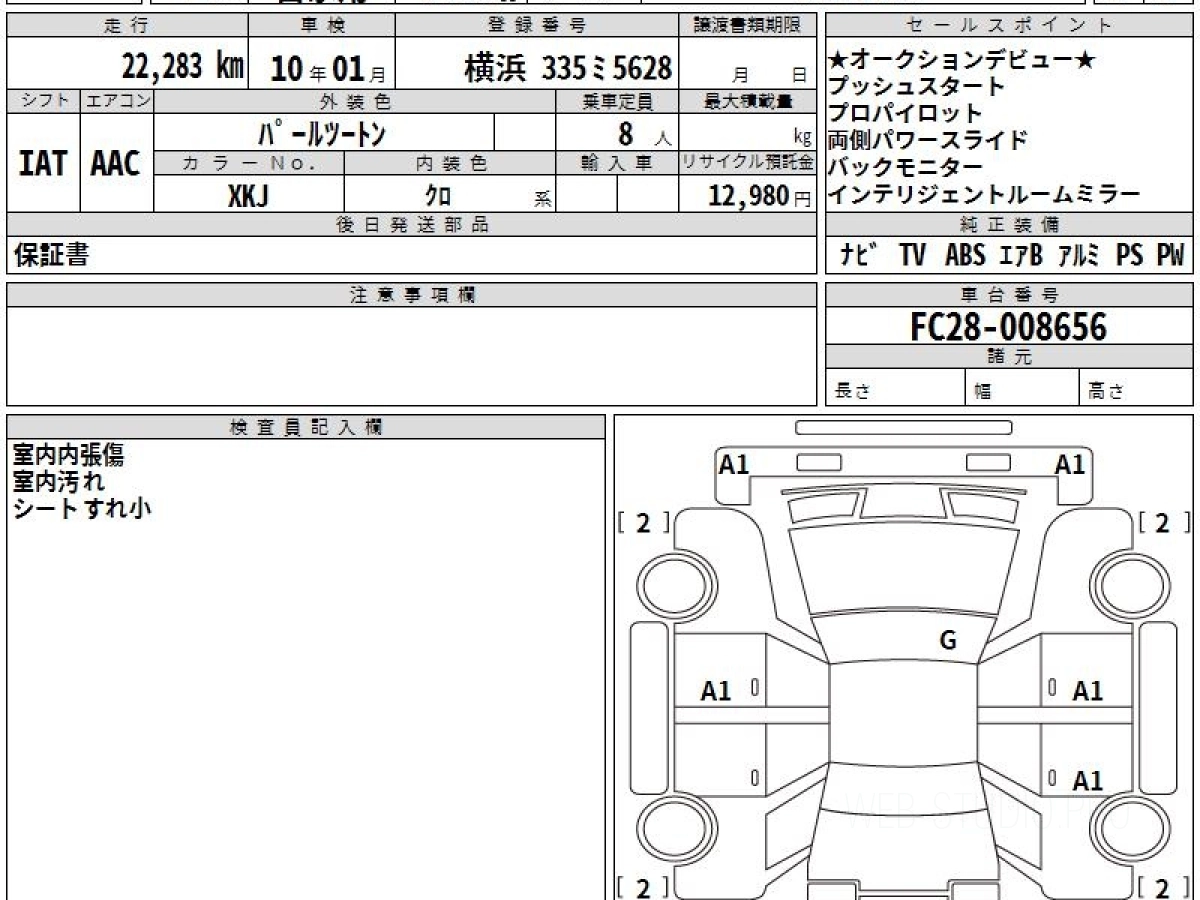Click the ナビ equipment label
This screenshot has height=900, width=1200.
[859, 255]
